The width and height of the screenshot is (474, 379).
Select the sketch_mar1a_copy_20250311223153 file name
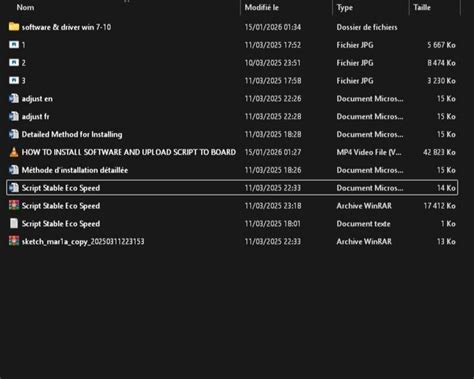pos(83,241)
